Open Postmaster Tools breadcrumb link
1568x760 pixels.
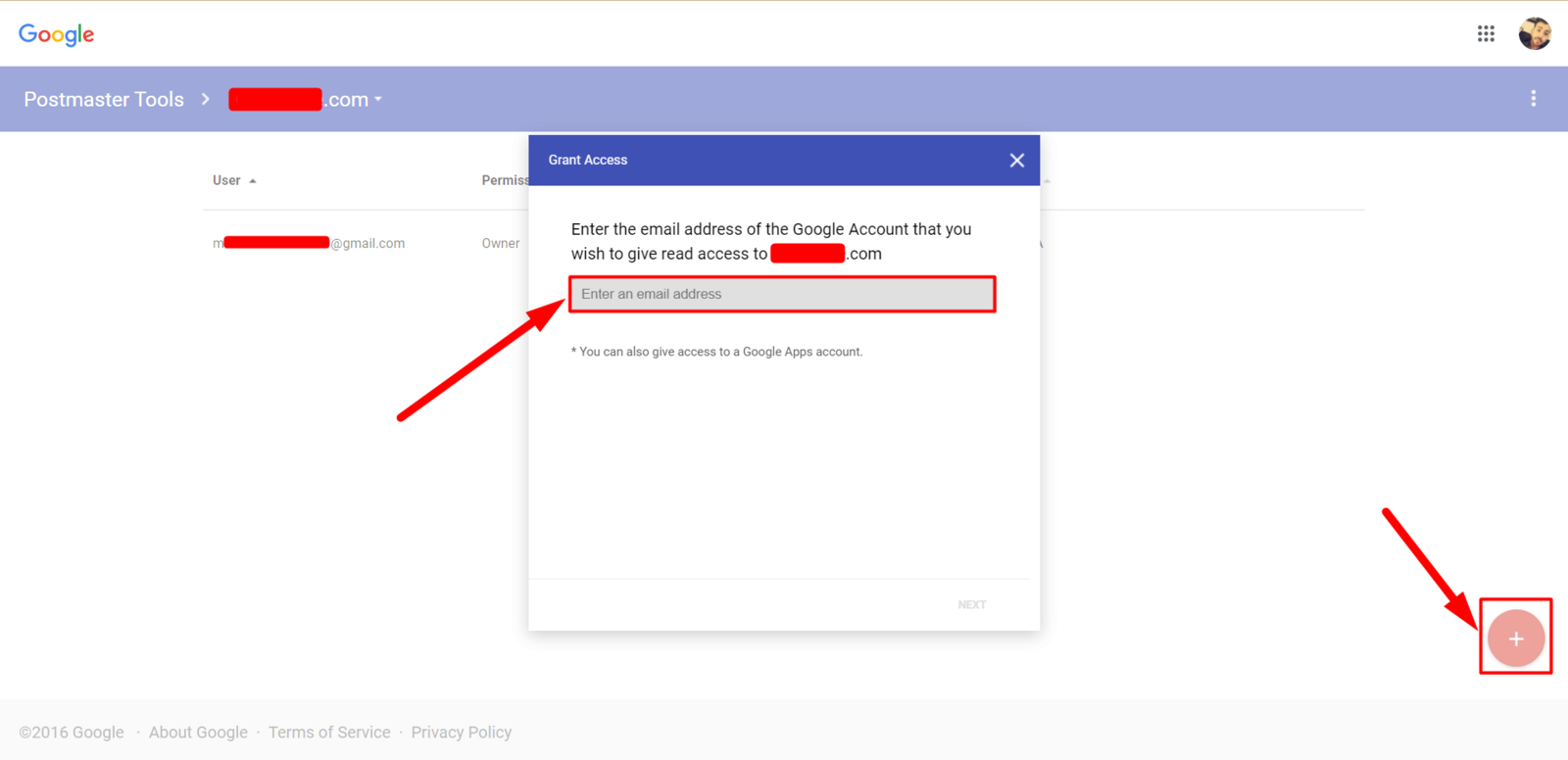coord(104,99)
